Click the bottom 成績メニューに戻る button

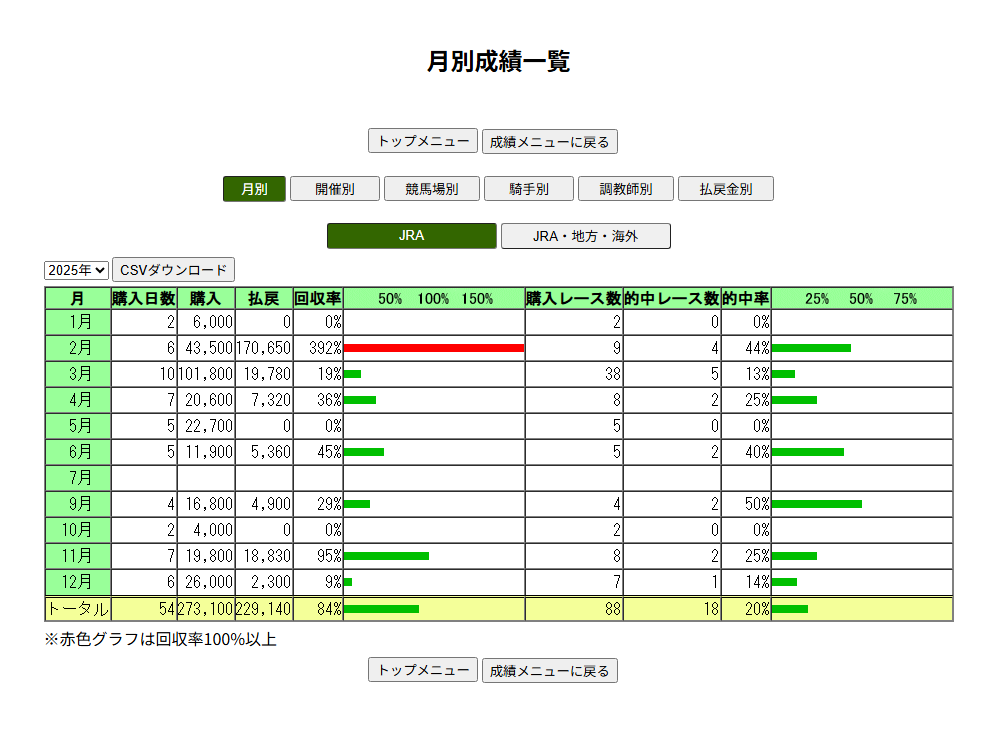(549, 670)
